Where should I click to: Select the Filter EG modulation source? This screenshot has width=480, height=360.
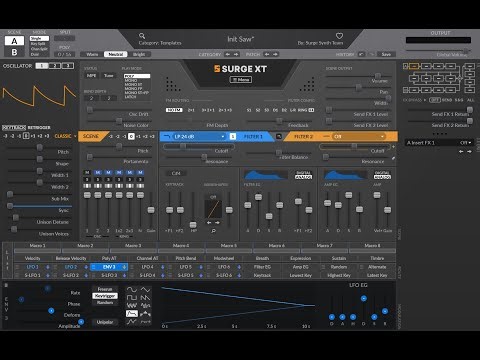262,267
